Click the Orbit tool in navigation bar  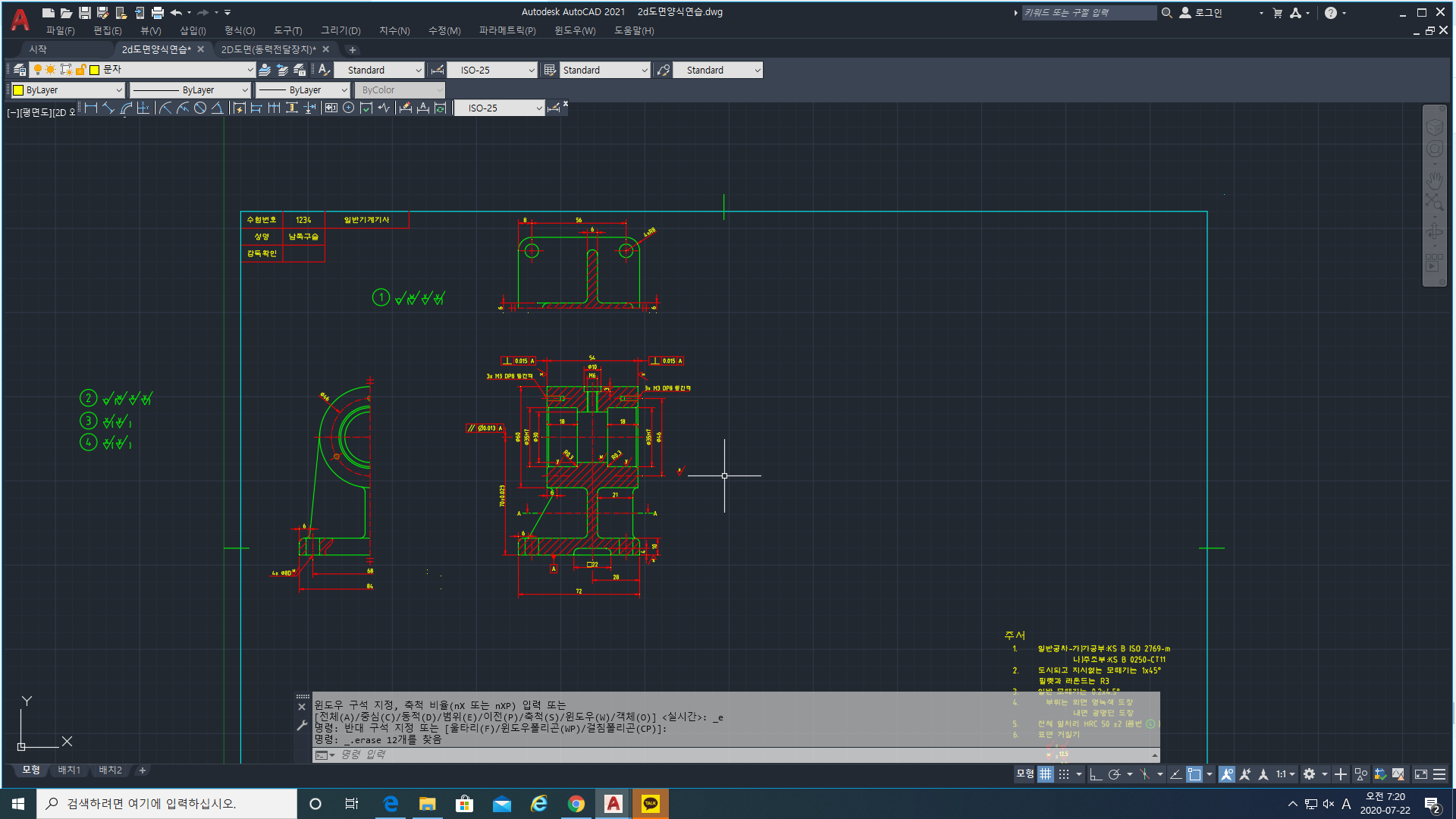point(1434,231)
